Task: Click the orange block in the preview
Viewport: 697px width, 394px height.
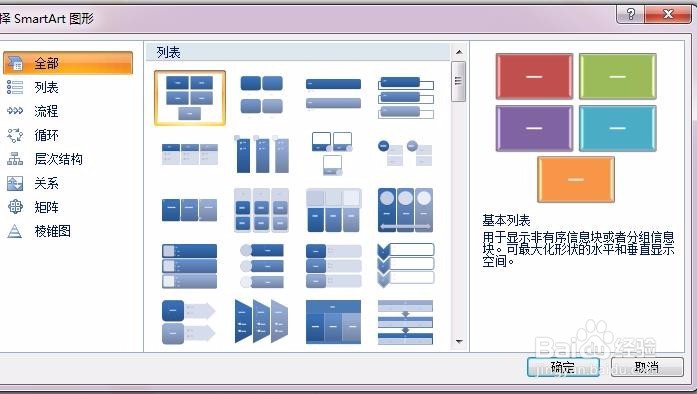Action: pyautogui.click(x=576, y=179)
